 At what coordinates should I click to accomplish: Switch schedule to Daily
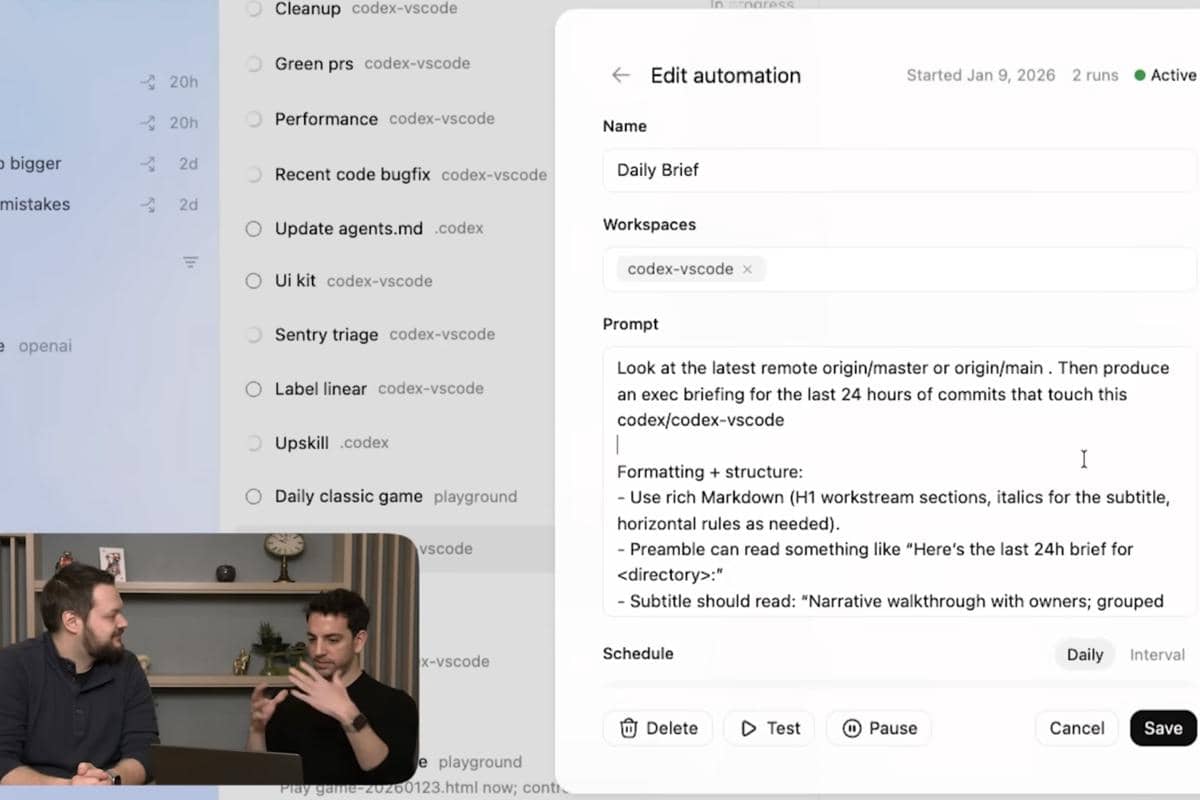(x=1084, y=655)
